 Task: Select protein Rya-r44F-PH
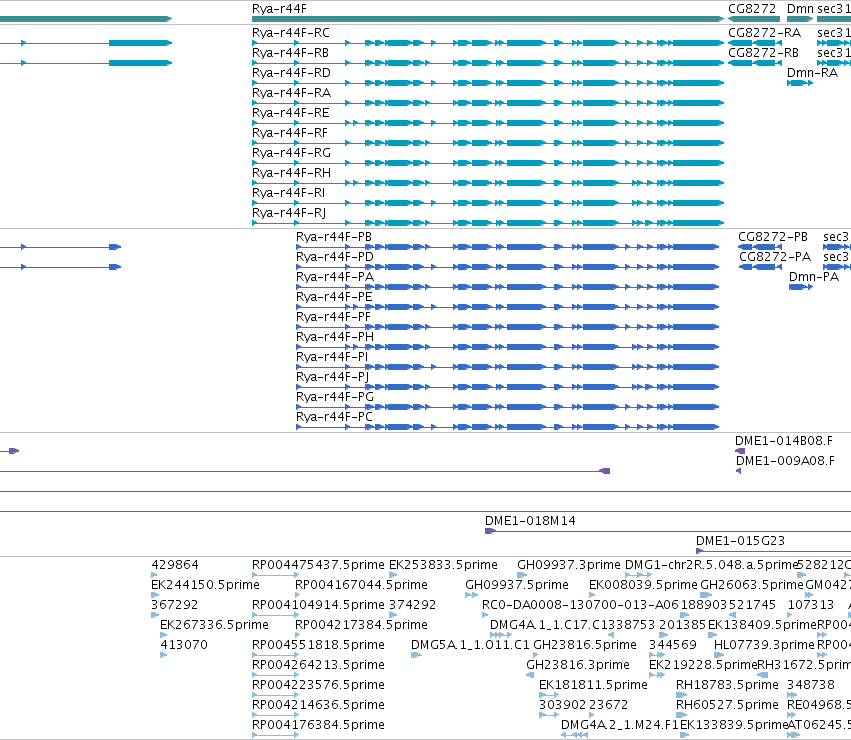(334, 338)
